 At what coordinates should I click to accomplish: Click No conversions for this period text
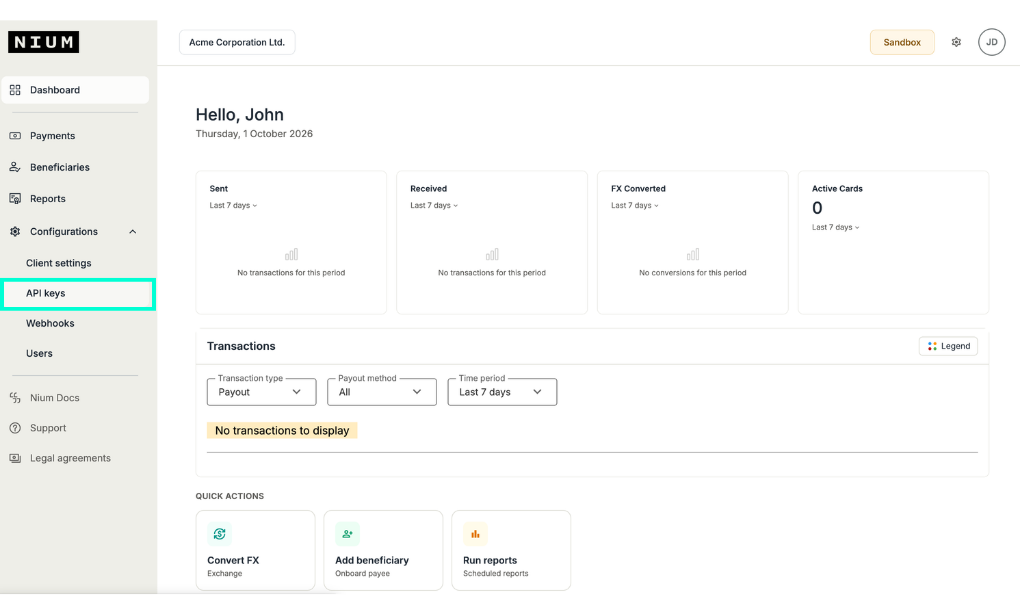tap(693, 273)
